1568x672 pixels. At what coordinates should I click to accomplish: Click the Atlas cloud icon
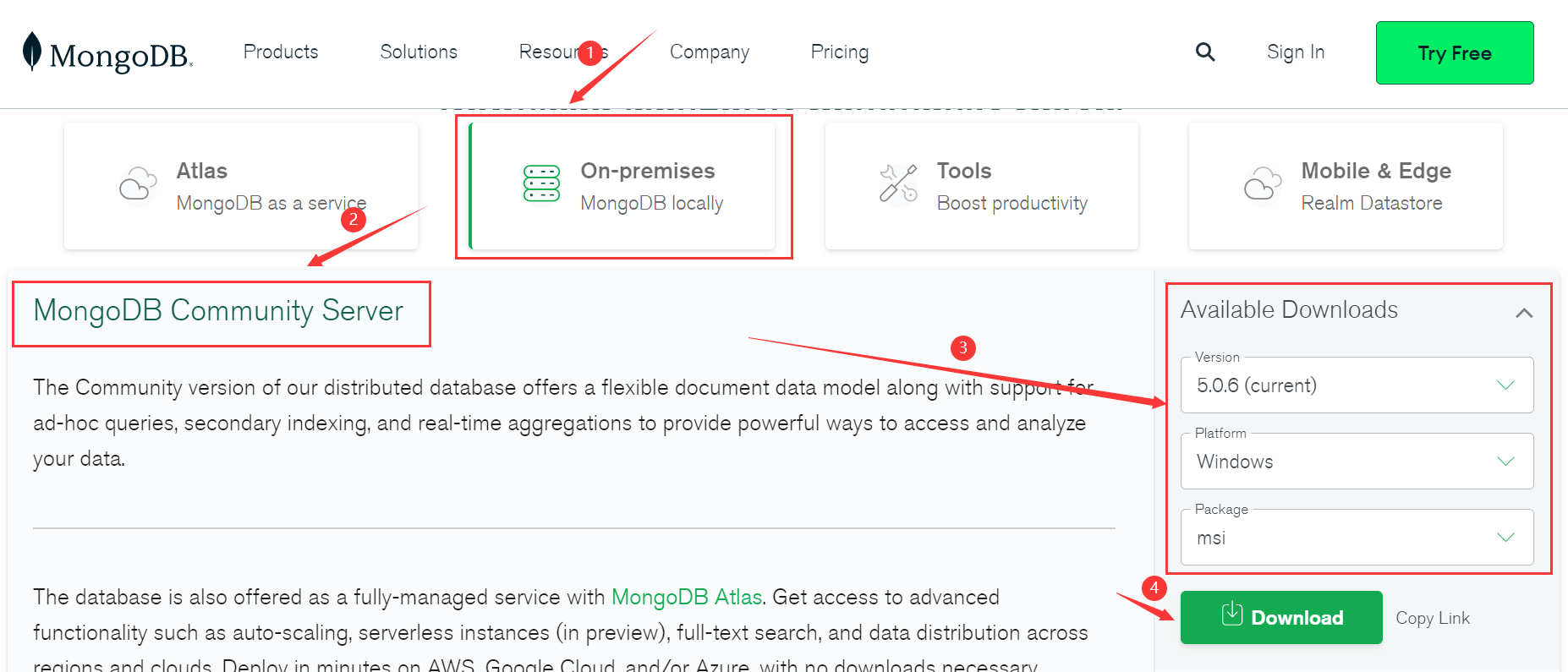(138, 183)
